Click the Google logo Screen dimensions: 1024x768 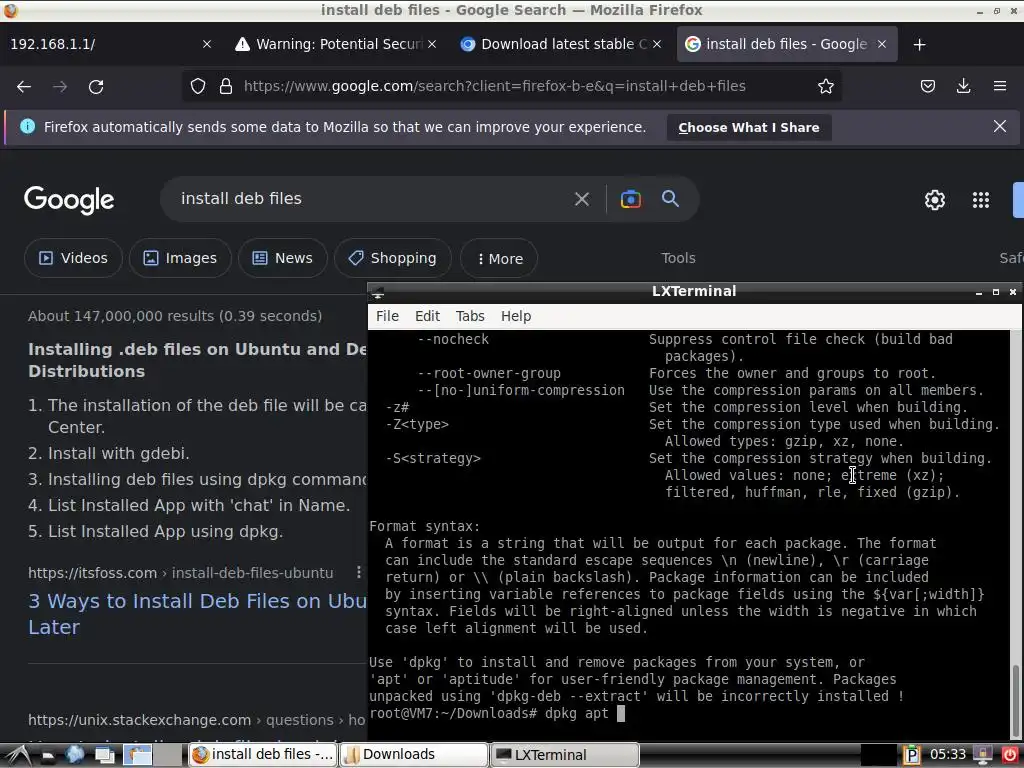(x=69, y=200)
